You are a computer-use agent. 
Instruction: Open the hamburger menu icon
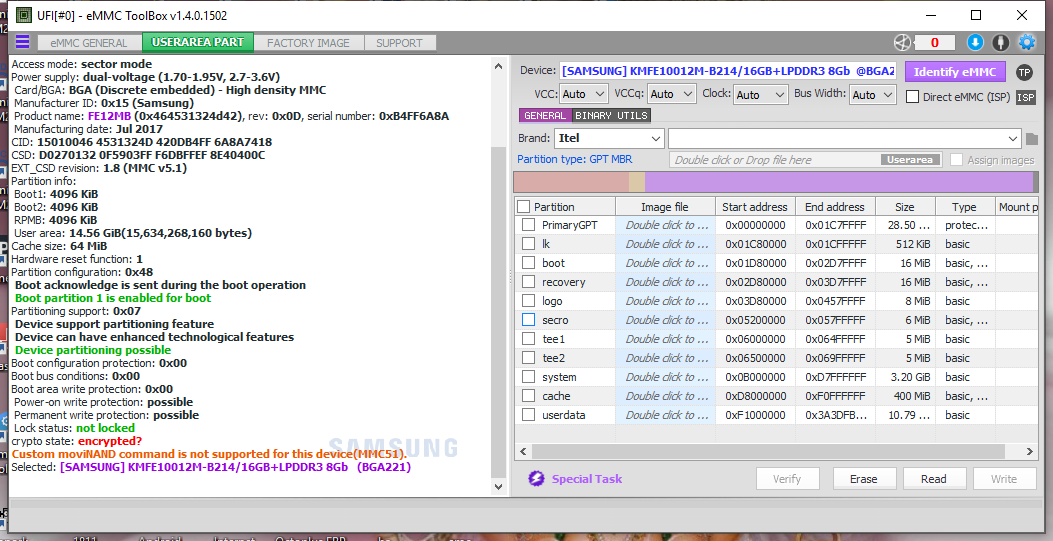tap(22, 42)
